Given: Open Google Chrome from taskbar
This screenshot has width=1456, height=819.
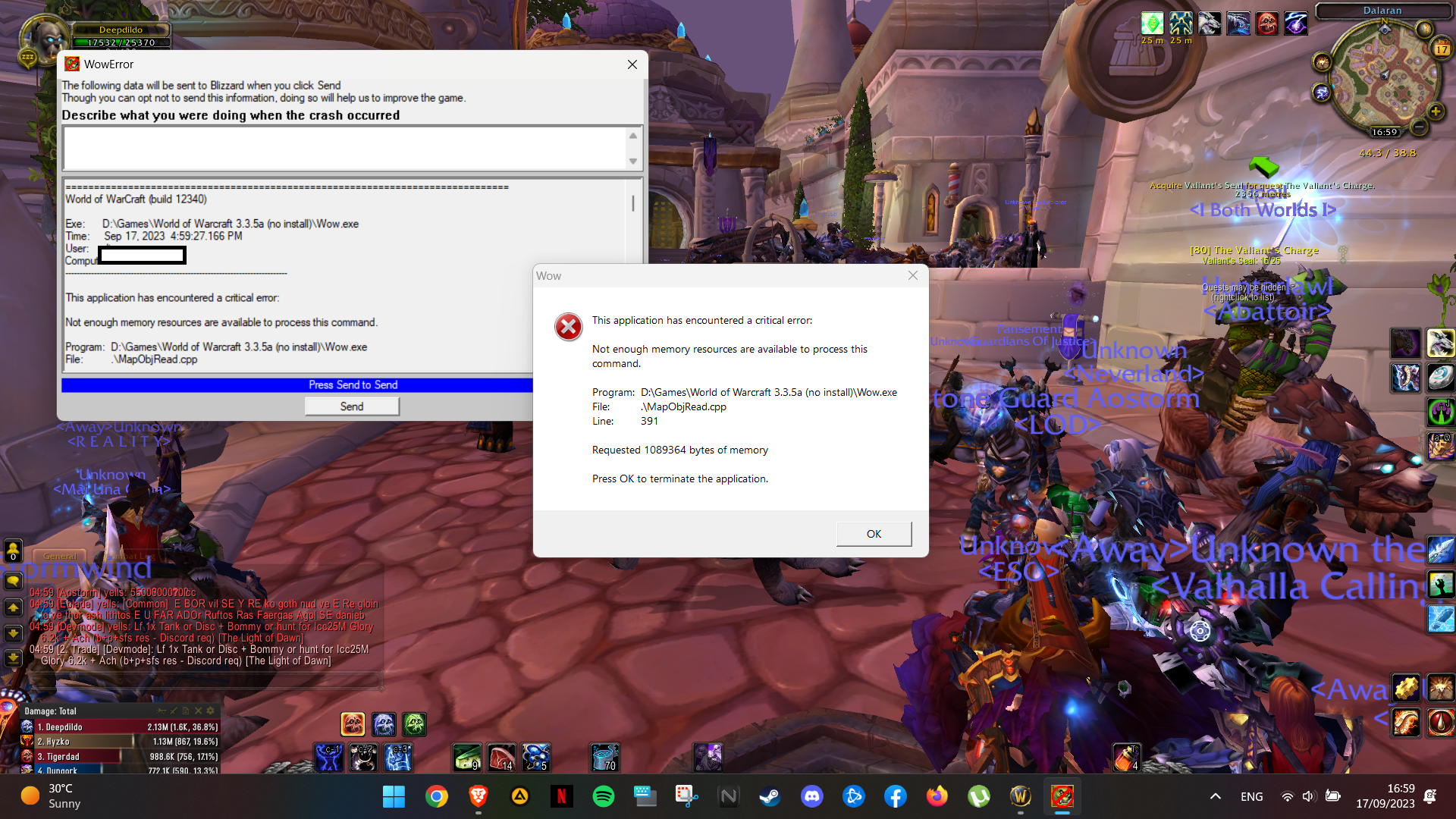Looking at the screenshot, I should [x=436, y=796].
